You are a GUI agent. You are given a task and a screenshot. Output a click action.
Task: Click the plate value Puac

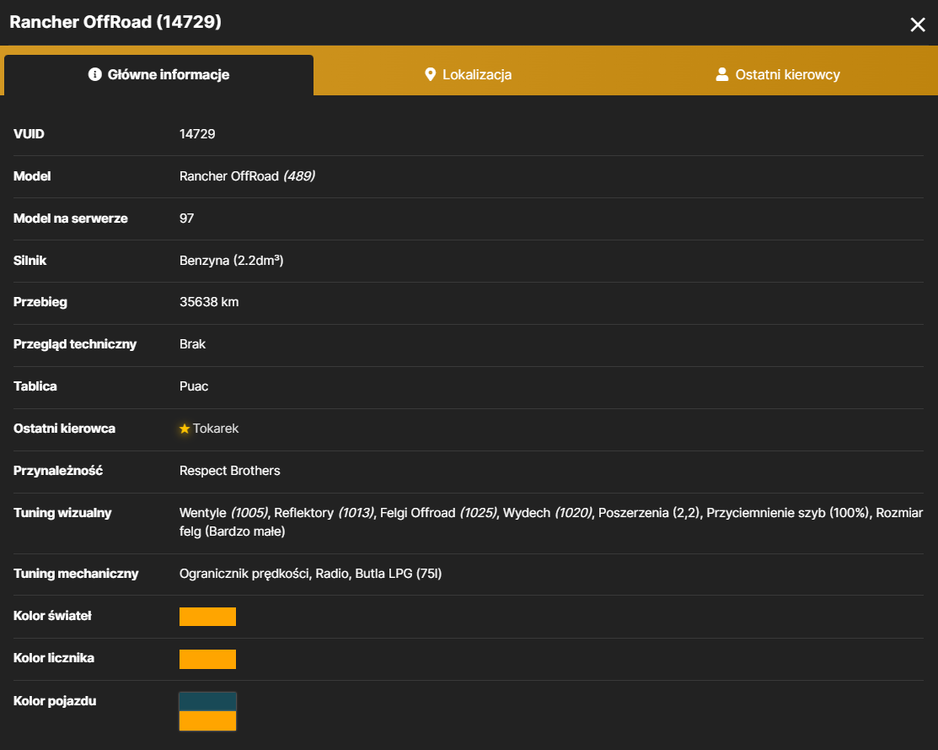click(194, 386)
